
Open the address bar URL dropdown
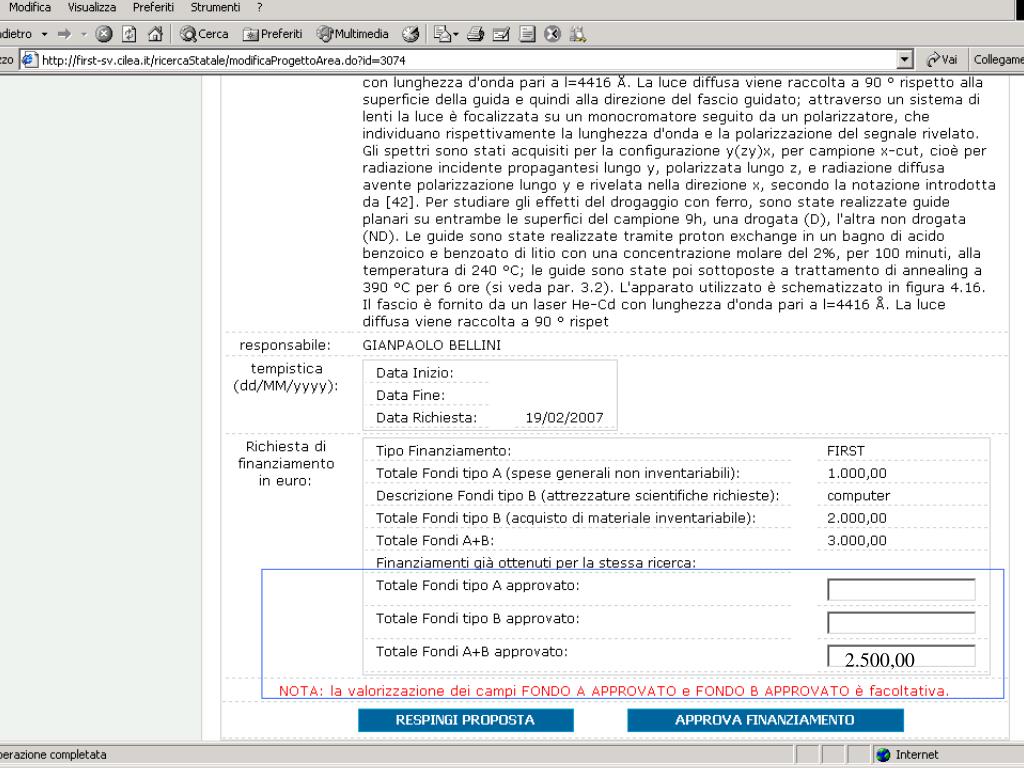[x=904, y=60]
